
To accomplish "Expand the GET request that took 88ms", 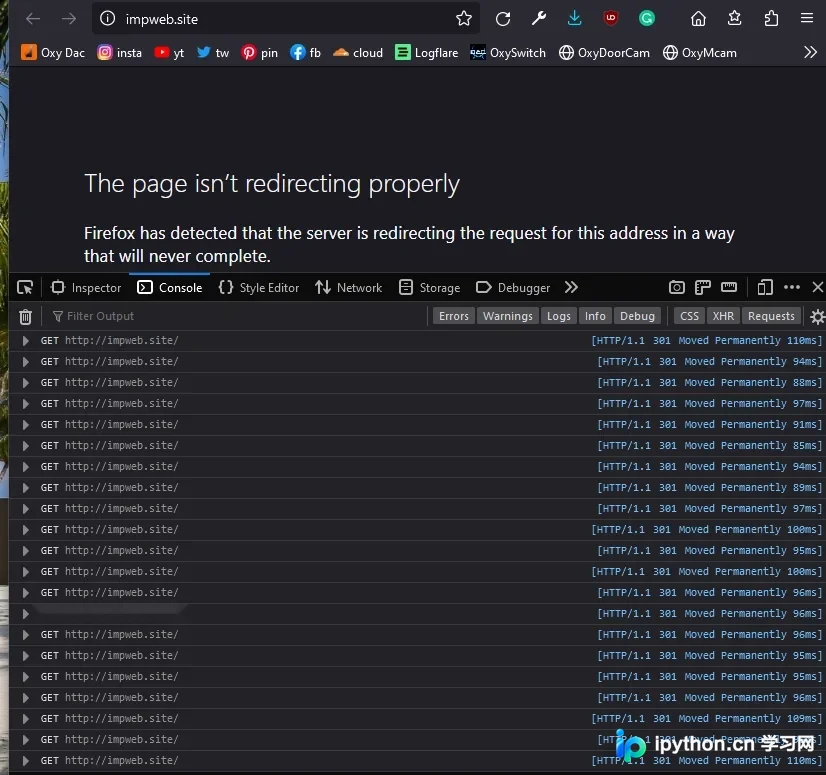I will pos(25,383).
